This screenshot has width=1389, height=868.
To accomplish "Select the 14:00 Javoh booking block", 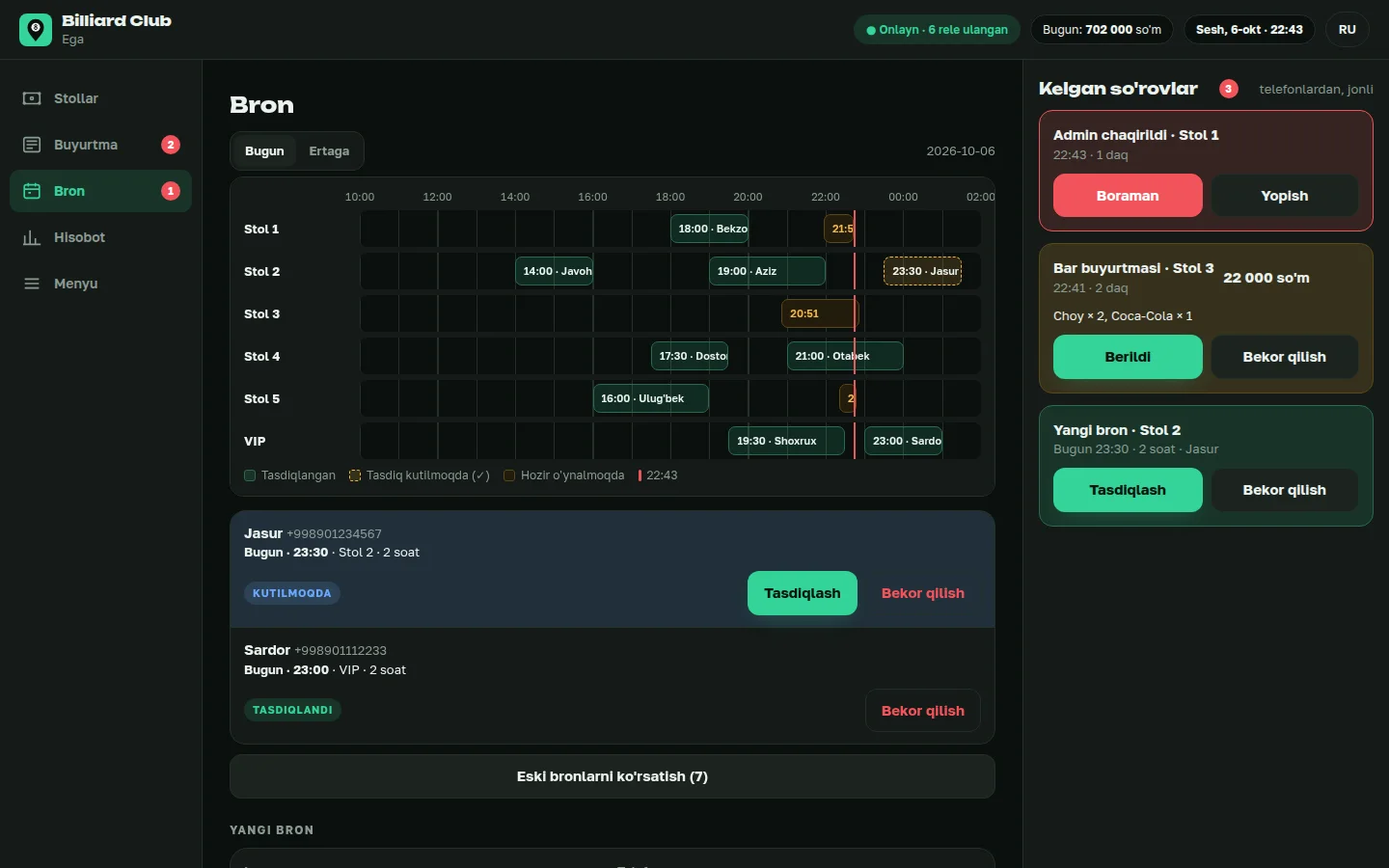I will pyautogui.click(x=554, y=271).
